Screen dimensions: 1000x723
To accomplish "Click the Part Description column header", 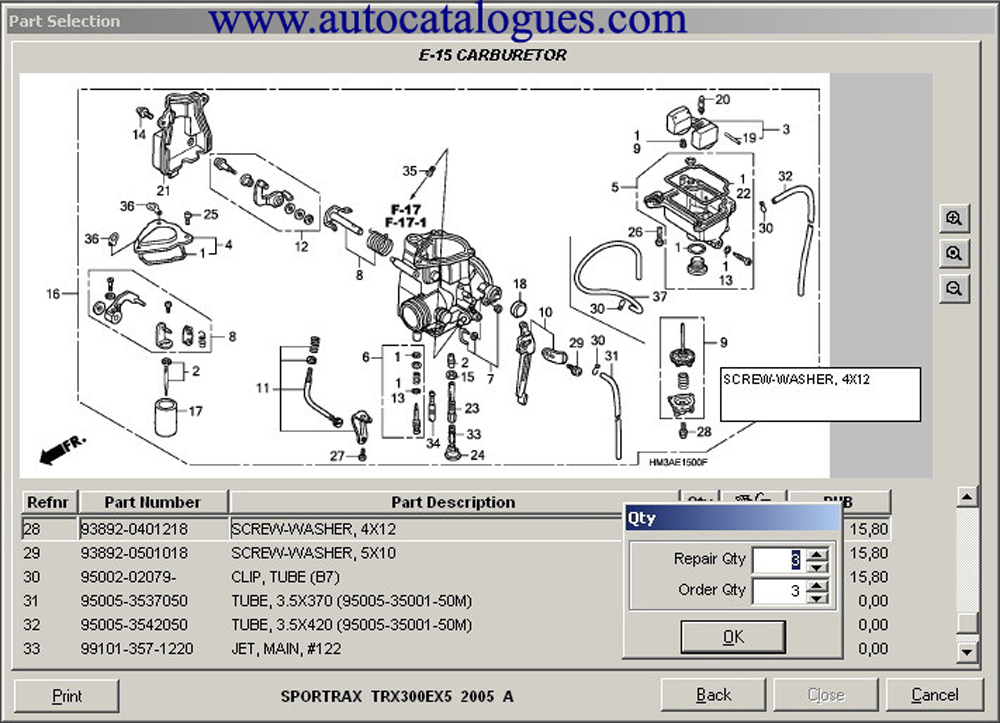I will pos(452,502).
